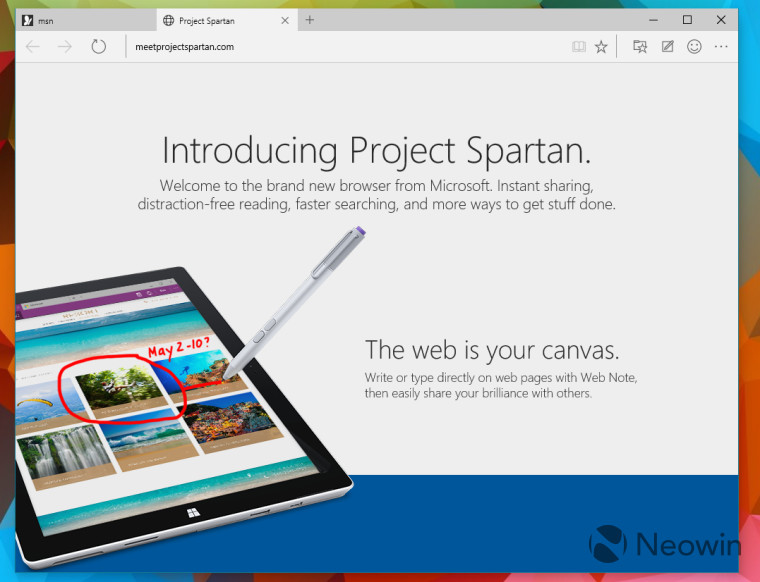Refresh the page with the reload icon
Image resolution: width=760 pixels, height=582 pixels.
(98, 47)
